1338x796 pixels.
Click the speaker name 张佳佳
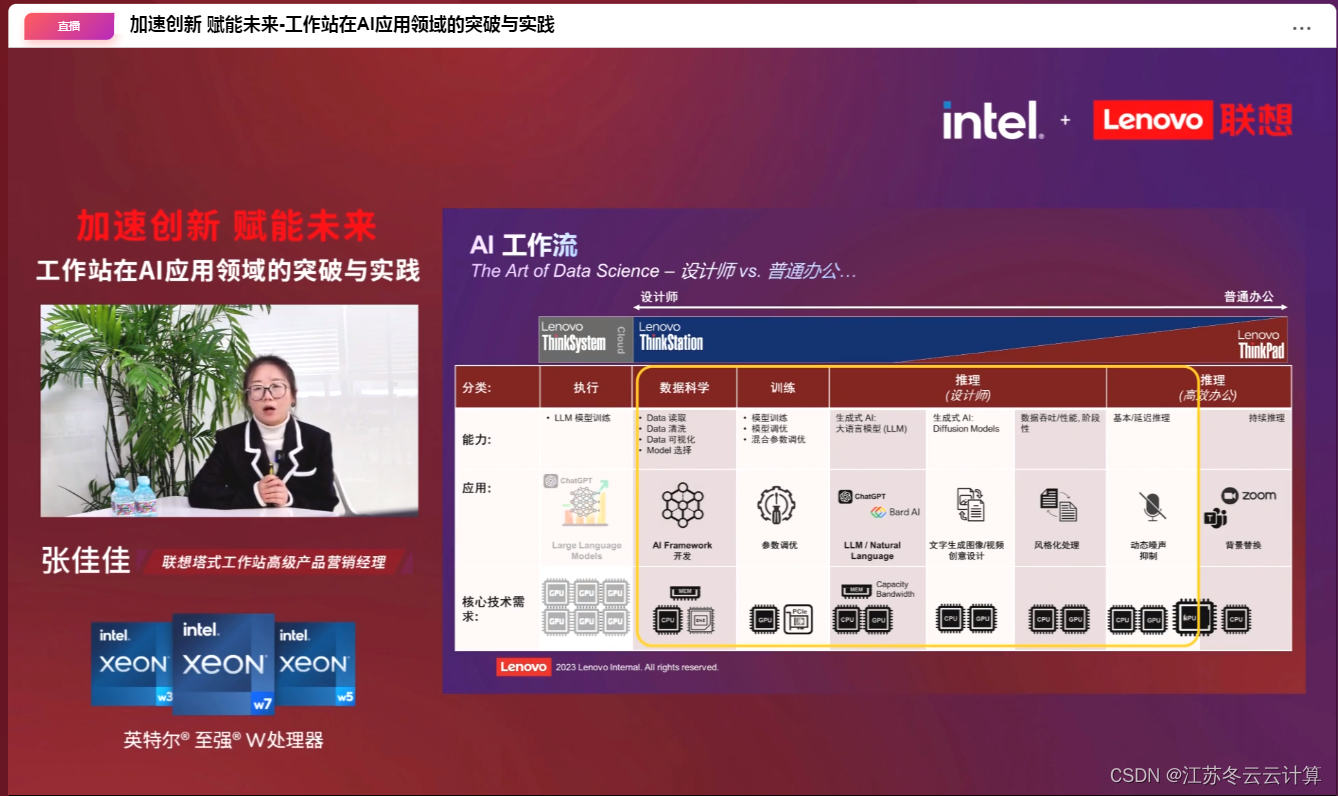click(86, 560)
